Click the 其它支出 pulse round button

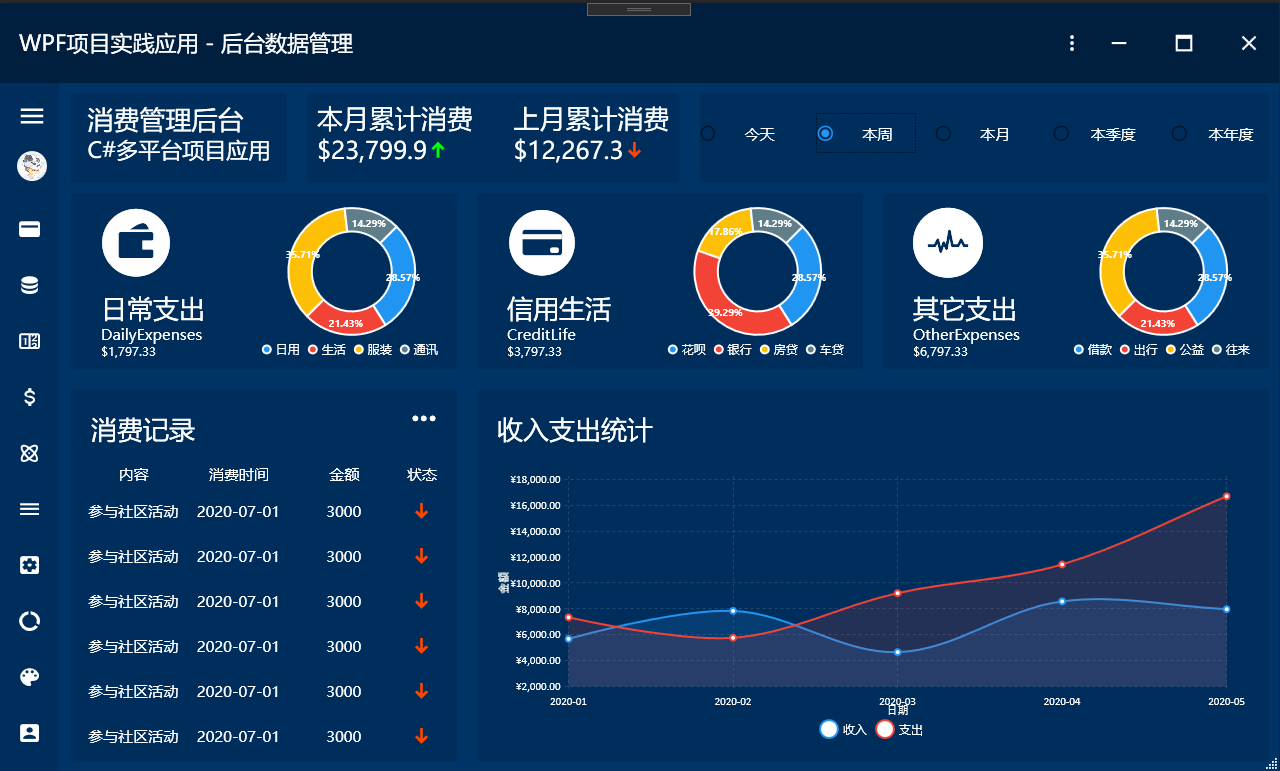947,242
